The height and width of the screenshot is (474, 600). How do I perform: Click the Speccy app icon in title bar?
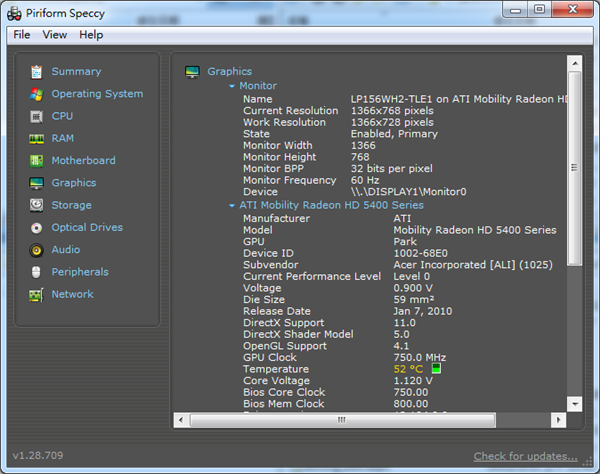pos(15,13)
